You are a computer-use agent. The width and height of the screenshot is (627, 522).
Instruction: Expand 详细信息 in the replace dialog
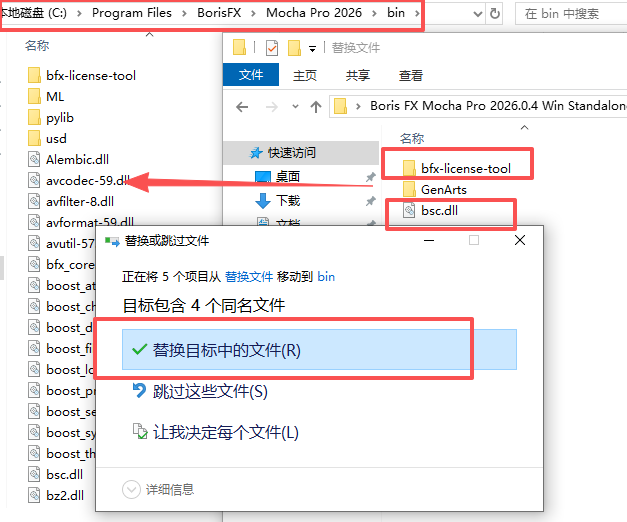tap(158, 490)
